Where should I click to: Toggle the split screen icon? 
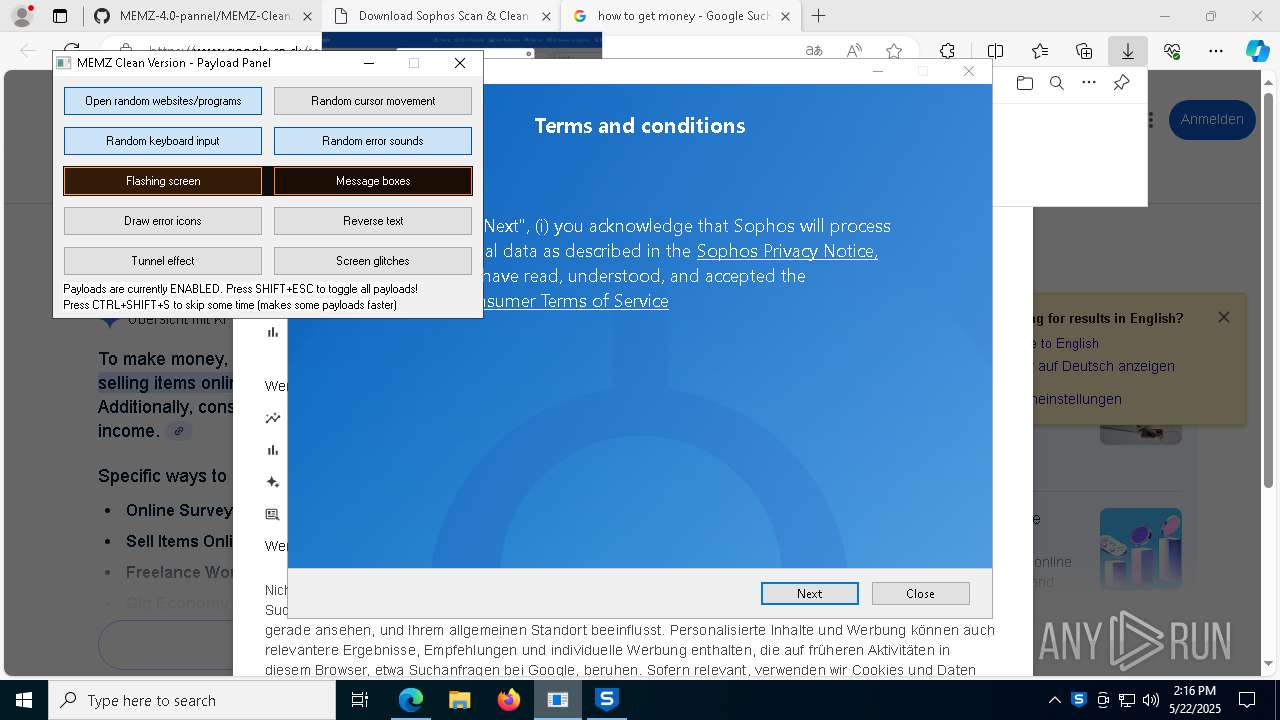pyautogui.click(x=995, y=51)
